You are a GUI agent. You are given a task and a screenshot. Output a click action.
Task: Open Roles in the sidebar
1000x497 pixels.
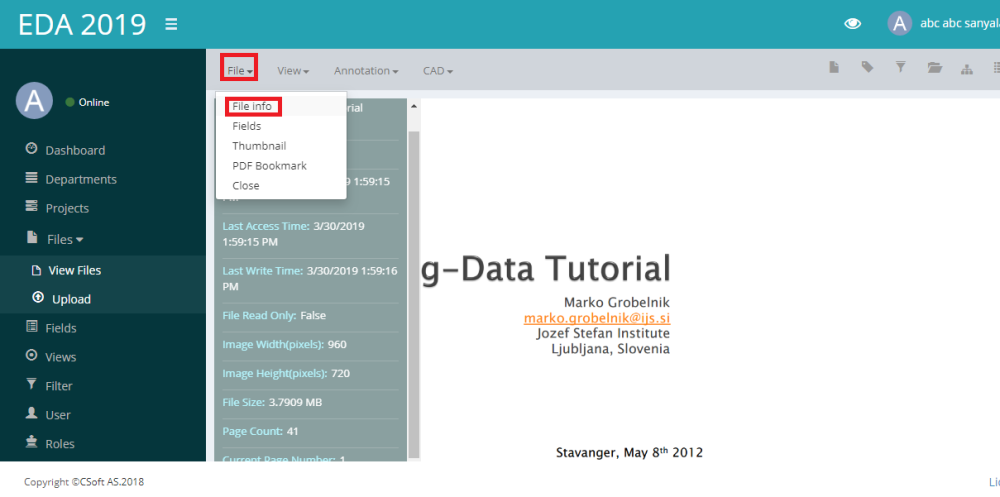60,444
